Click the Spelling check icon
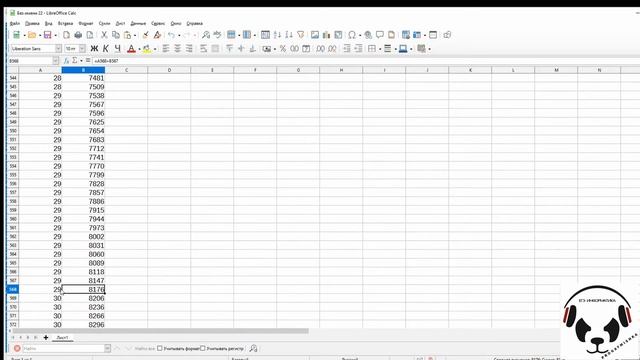 pos(218,35)
